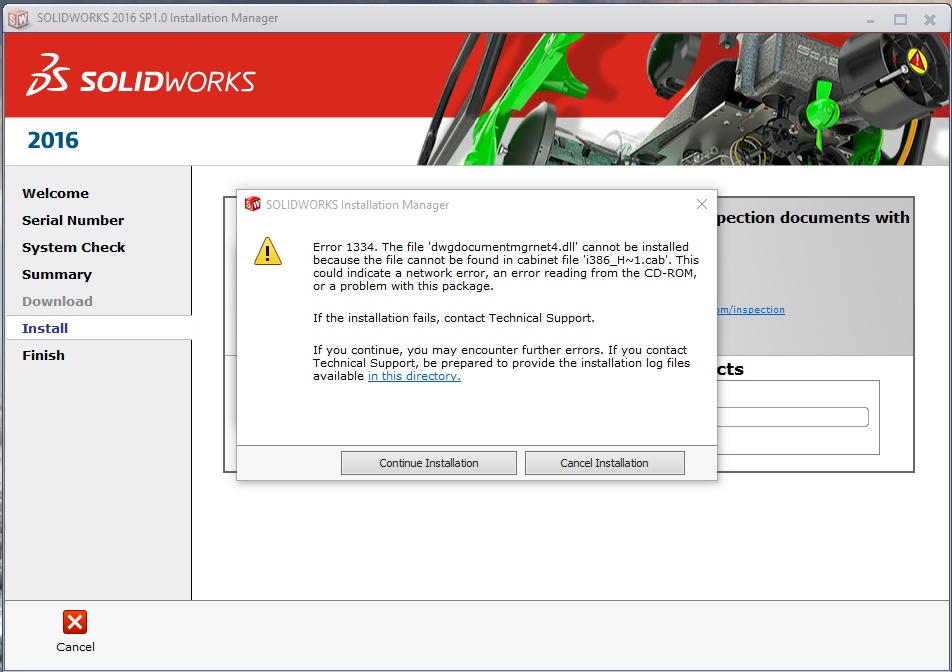Image resolution: width=952 pixels, height=672 pixels.
Task: Maximize the Installation Manager window
Action: pos(900,19)
